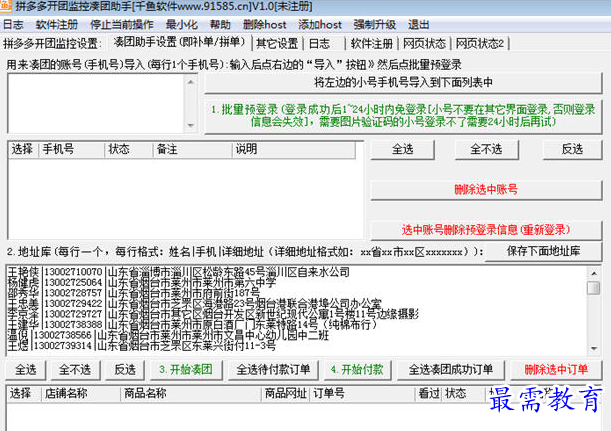Click address library scrollbar up arrow
The width and height of the screenshot is (611, 431).
tap(593, 274)
